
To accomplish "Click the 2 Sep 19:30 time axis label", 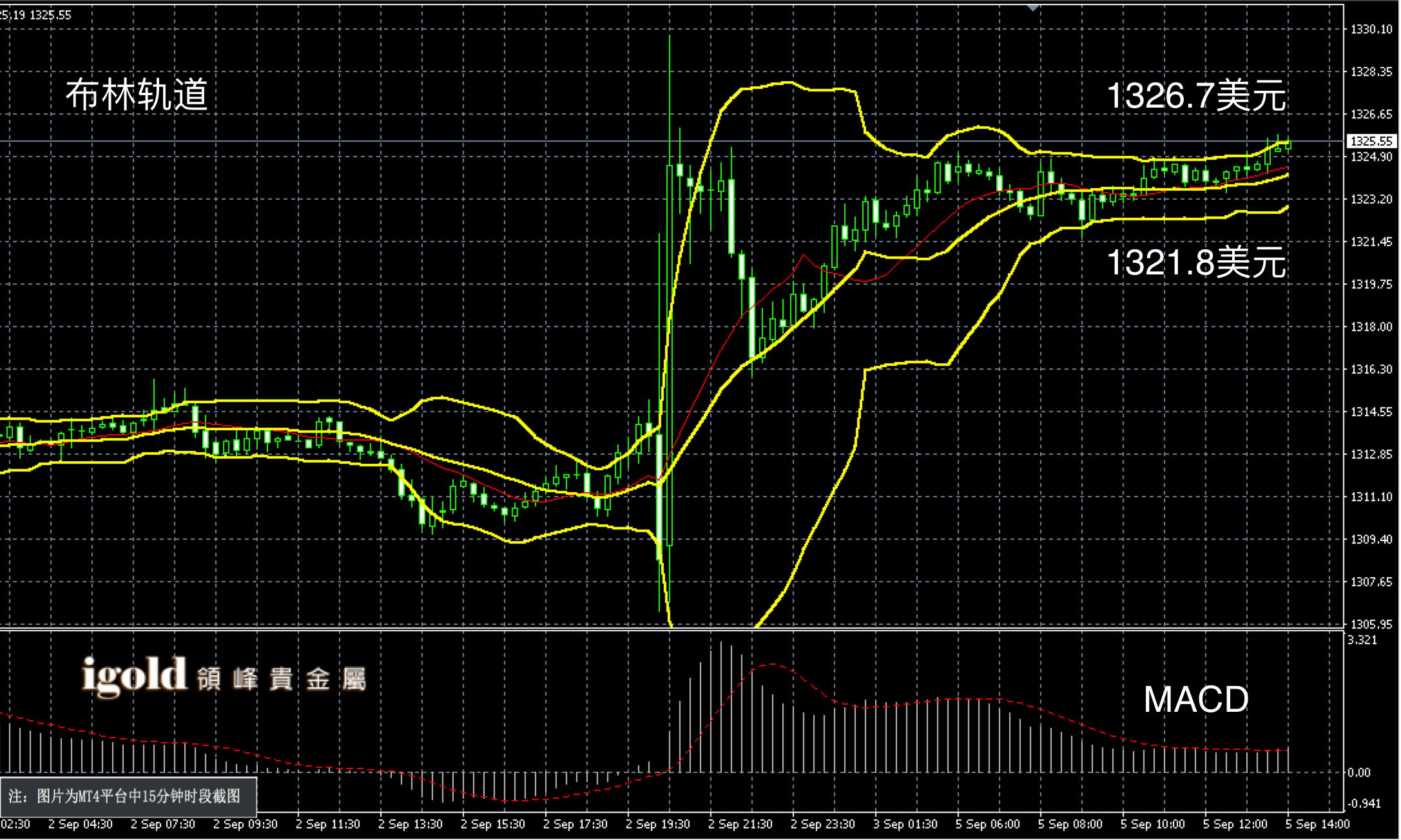I will [x=657, y=825].
